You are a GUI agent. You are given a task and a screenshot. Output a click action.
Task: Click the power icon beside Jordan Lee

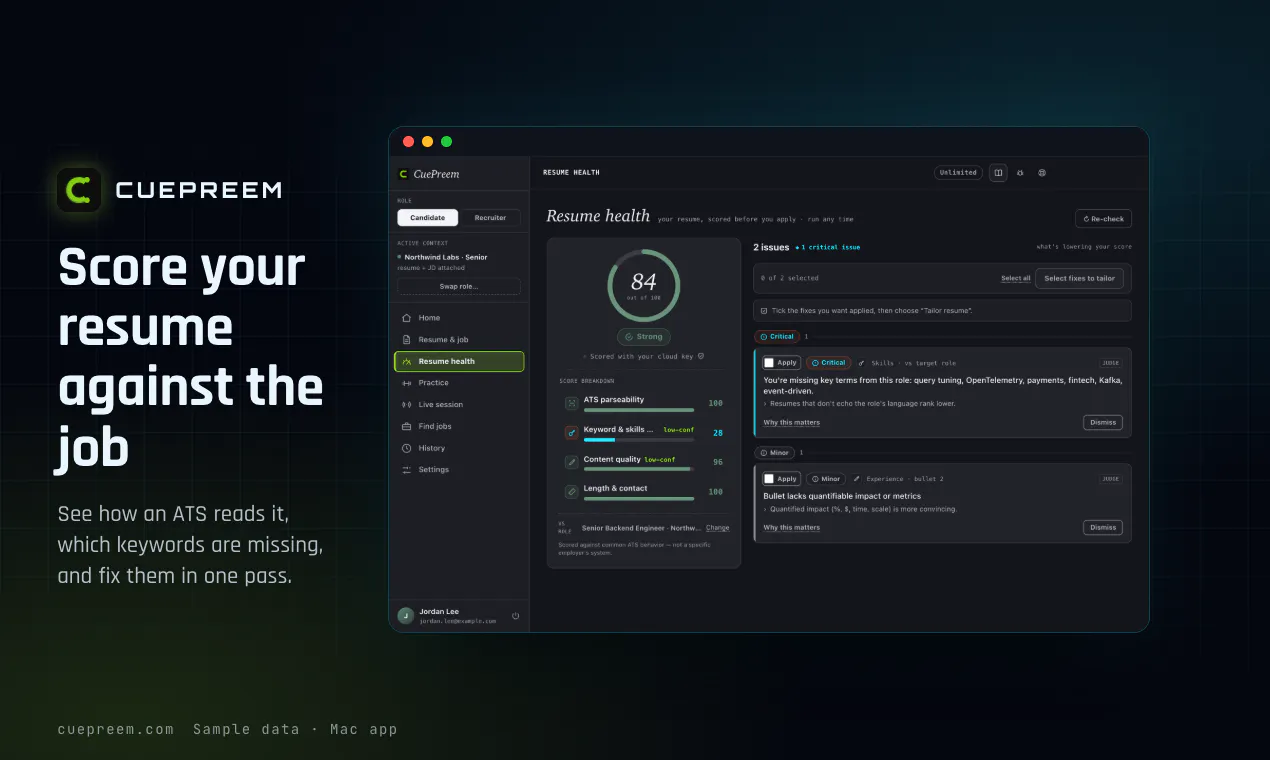click(x=516, y=616)
